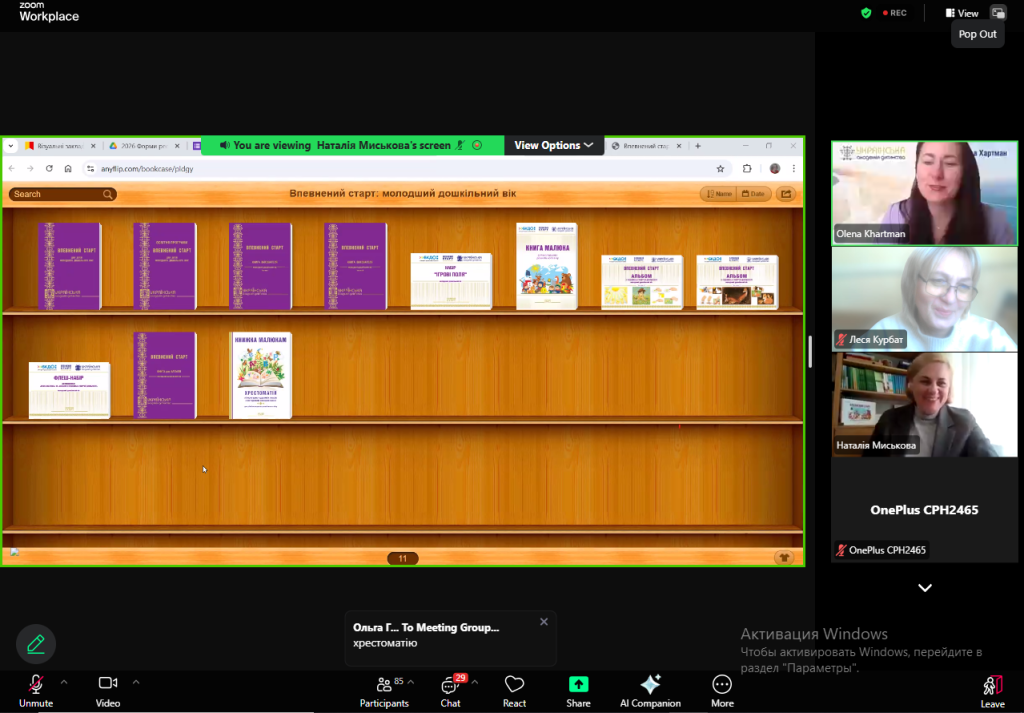Open the View Options dropdown
Viewport: 1024px width, 713px height.
[x=554, y=146]
